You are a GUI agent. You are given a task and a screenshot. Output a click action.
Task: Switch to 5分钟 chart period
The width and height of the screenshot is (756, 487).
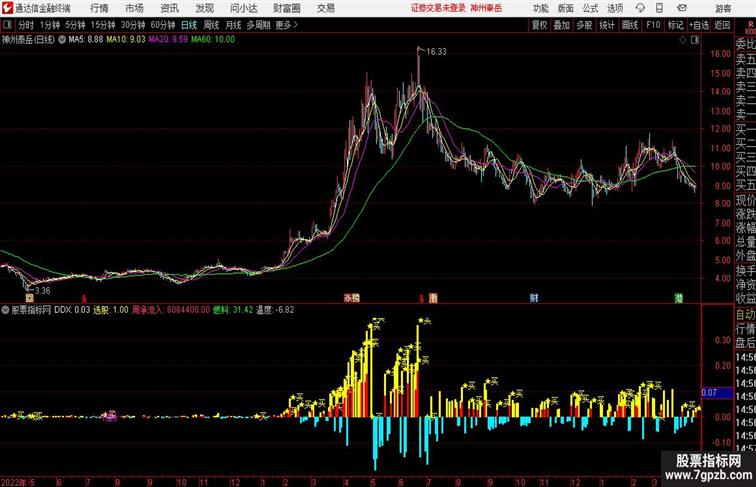[x=75, y=25]
